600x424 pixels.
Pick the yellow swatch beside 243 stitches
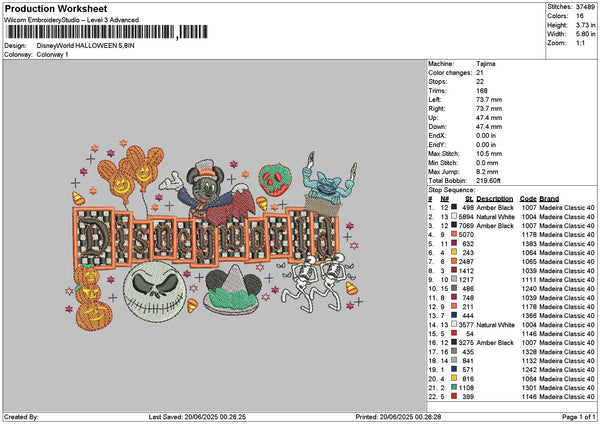pyautogui.click(x=454, y=253)
